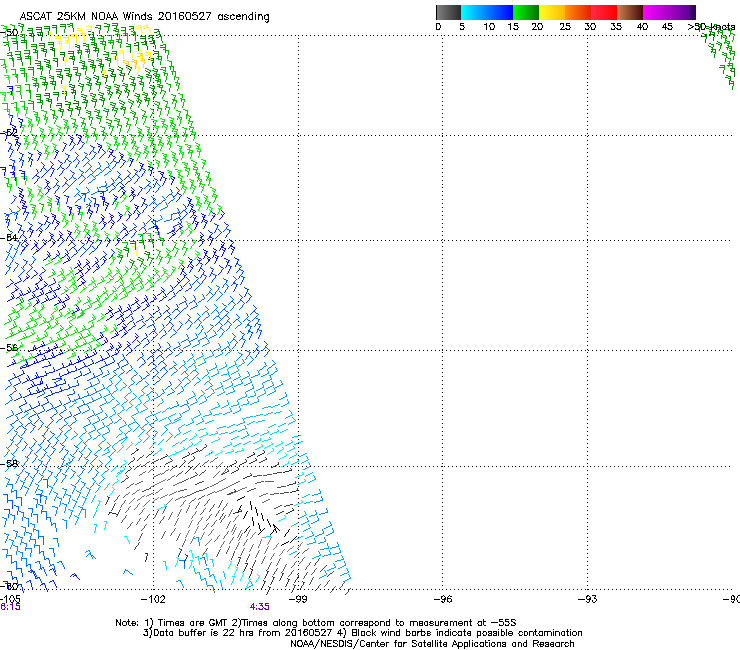Click the brown 35-40 knots color swatch
The width and height of the screenshot is (740, 650).
[x=630, y=12]
